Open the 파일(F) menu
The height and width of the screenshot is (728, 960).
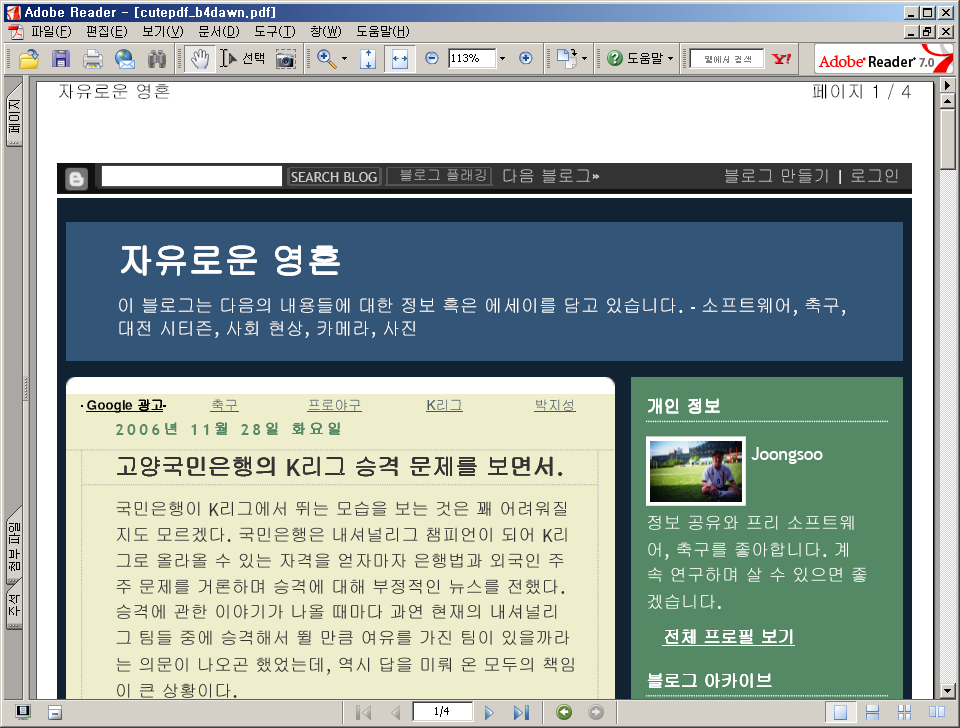point(51,31)
